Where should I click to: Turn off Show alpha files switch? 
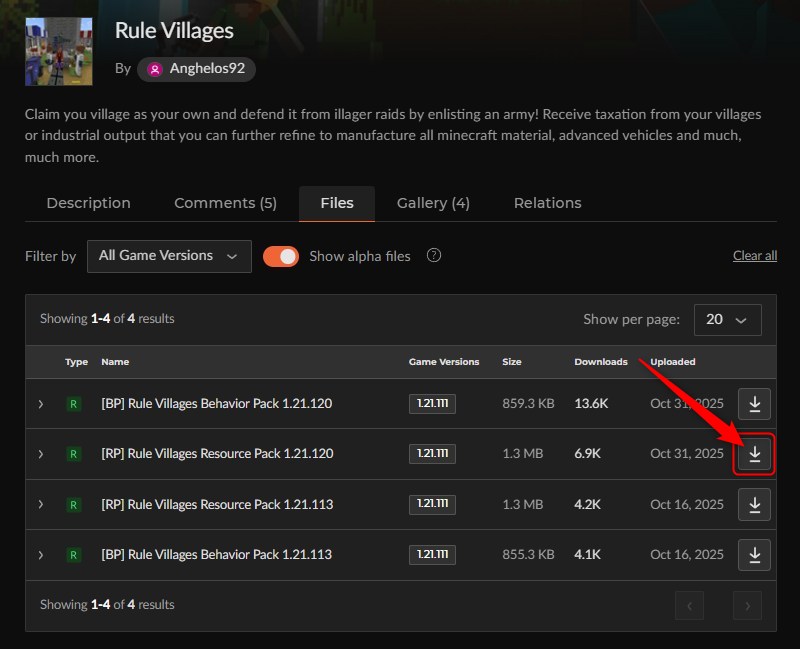tap(281, 256)
